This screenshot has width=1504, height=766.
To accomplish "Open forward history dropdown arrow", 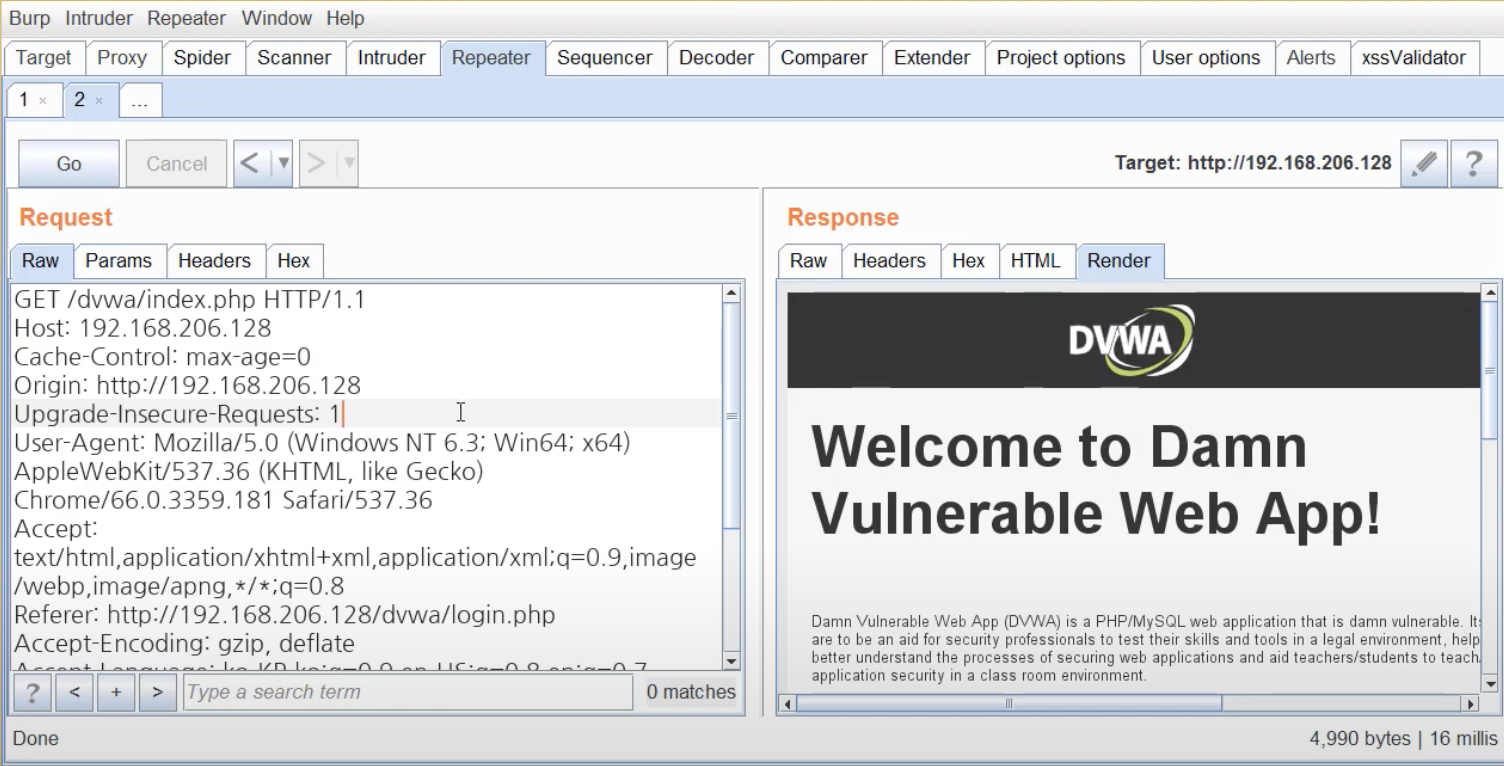I will [x=349, y=163].
